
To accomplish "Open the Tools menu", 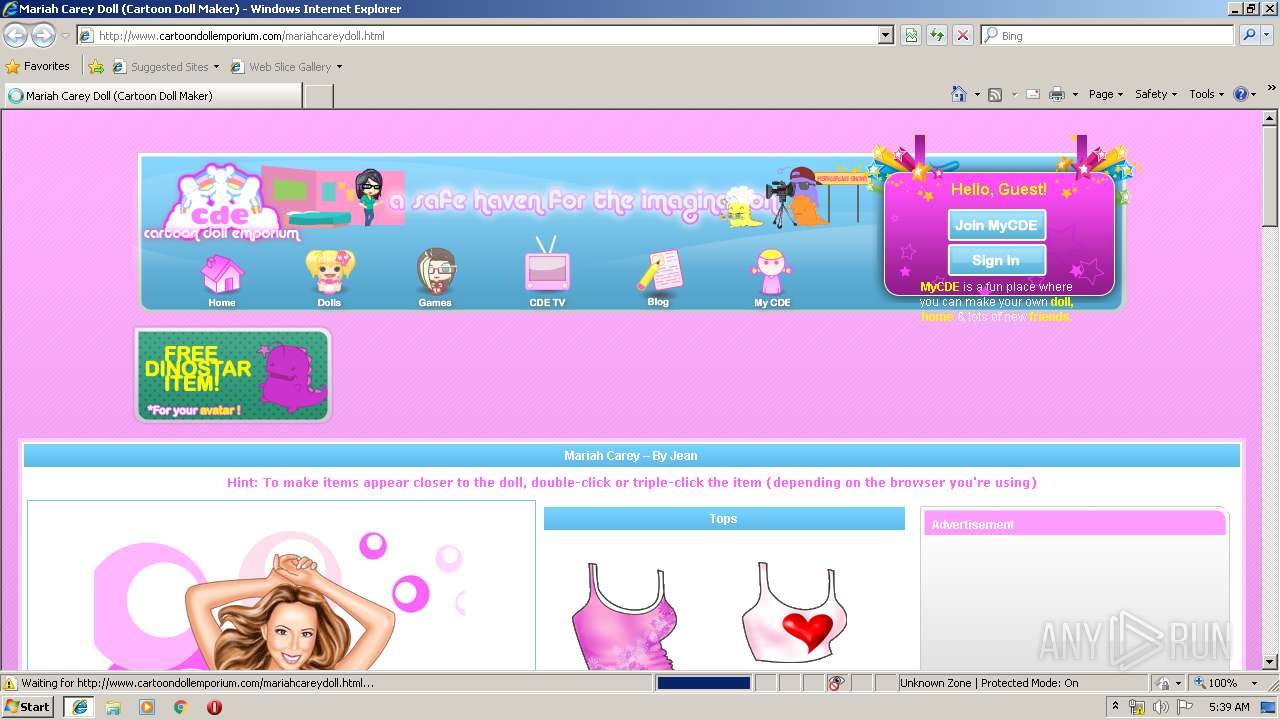I will tap(1206, 94).
